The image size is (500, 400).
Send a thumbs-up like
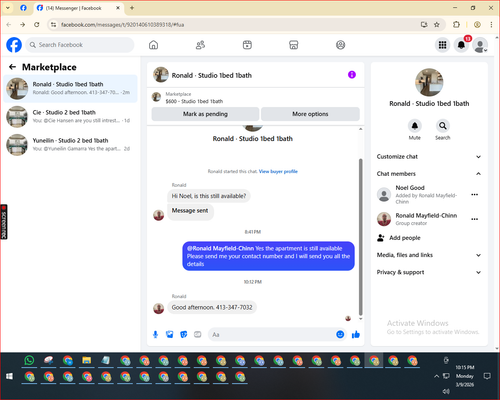[x=356, y=334]
